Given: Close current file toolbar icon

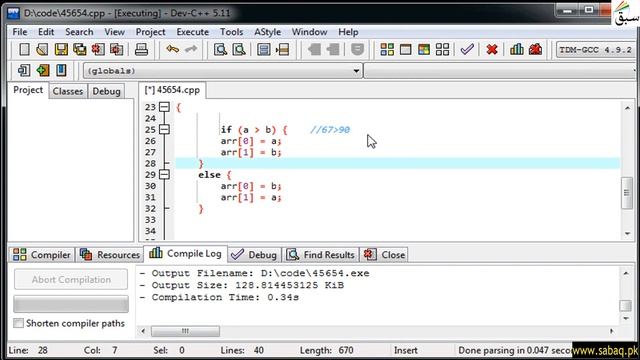Looking at the screenshot, I should 98,49.
